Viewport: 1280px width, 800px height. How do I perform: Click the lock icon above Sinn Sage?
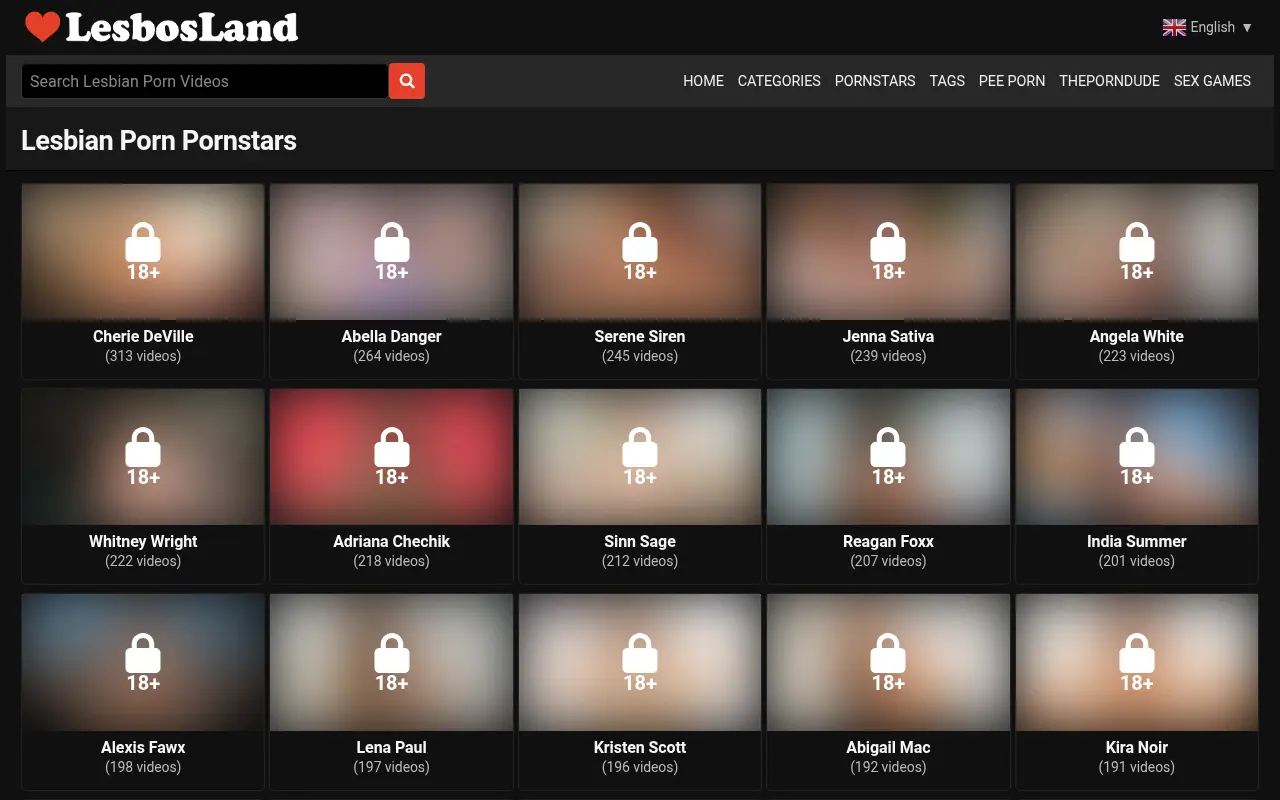(x=640, y=447)
